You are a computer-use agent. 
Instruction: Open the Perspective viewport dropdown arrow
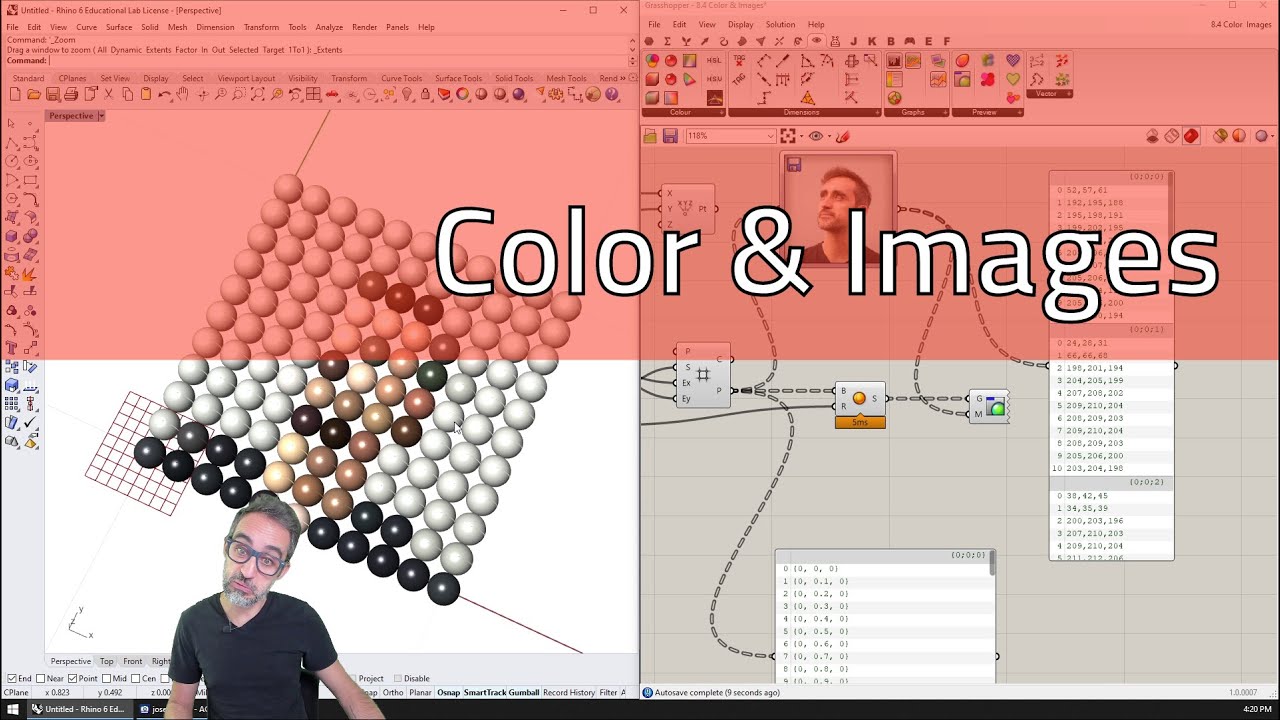click(100, 116)
